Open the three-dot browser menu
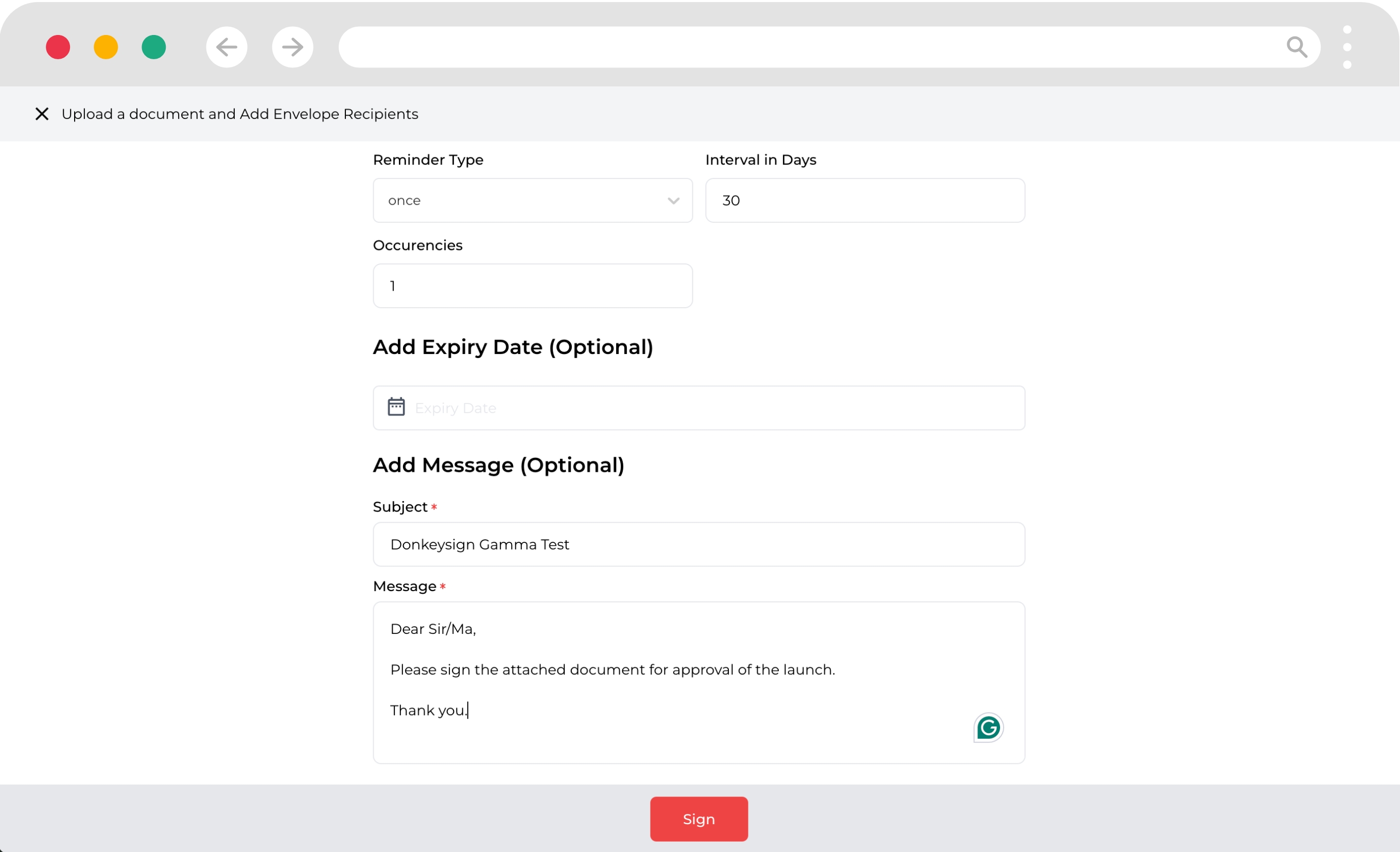1400x852 pixels. pyautogui.click(x=1346, y=47)
